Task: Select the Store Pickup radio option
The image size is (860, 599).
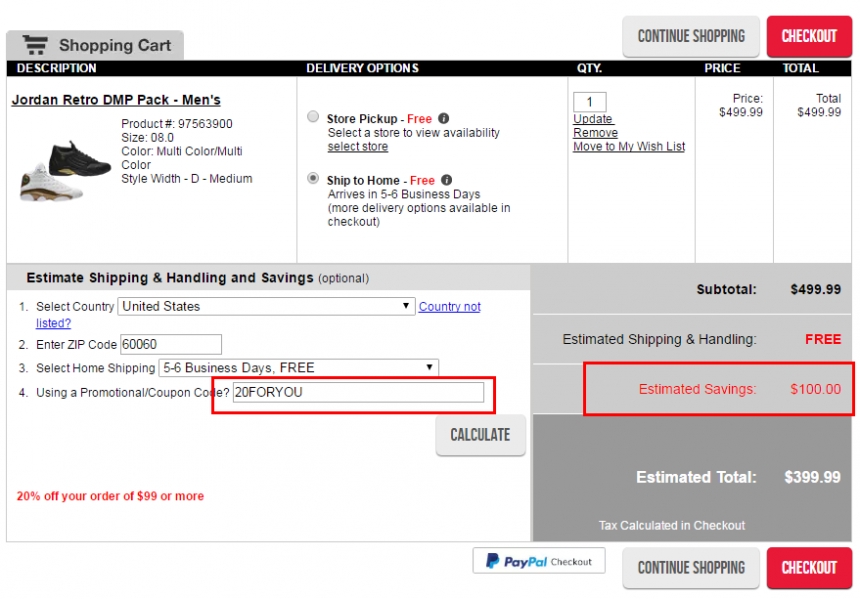Action: coord(313,117)
